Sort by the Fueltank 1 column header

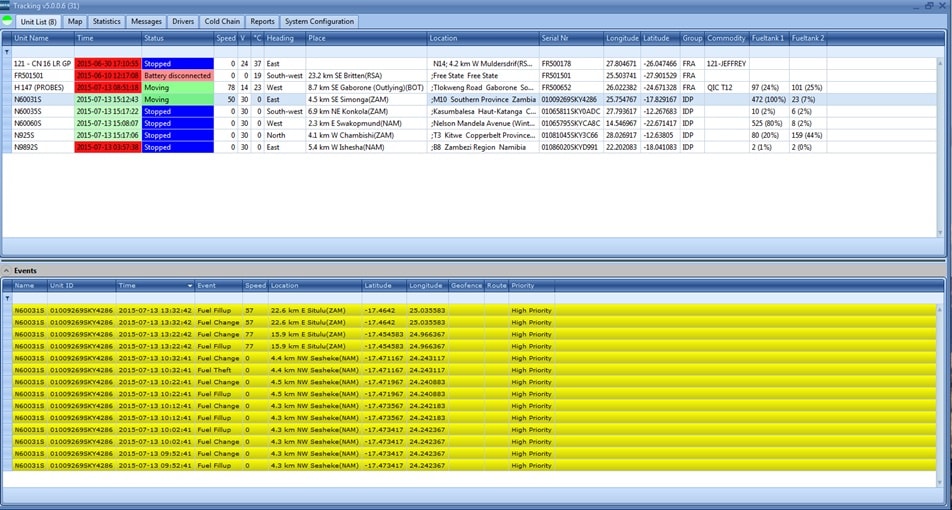(x=769, y=38)
